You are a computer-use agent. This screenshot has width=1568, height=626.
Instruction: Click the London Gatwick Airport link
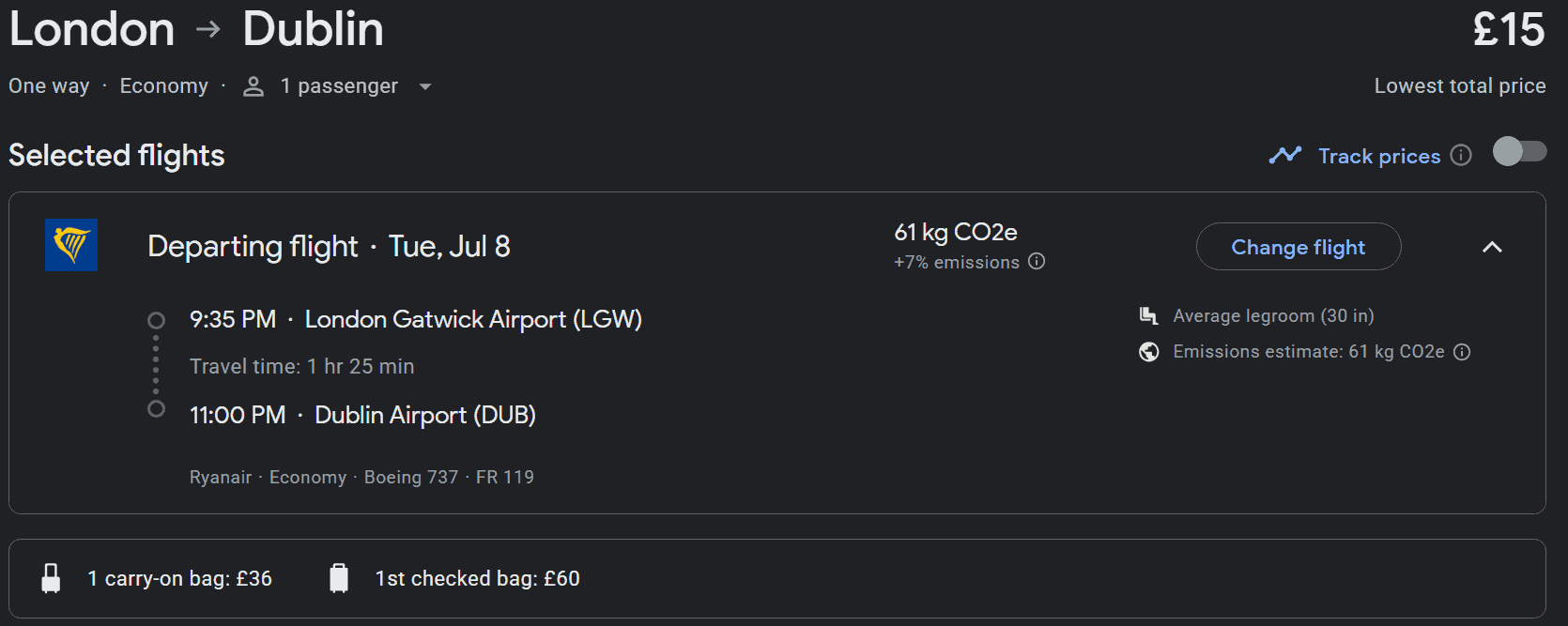[473, 319]
